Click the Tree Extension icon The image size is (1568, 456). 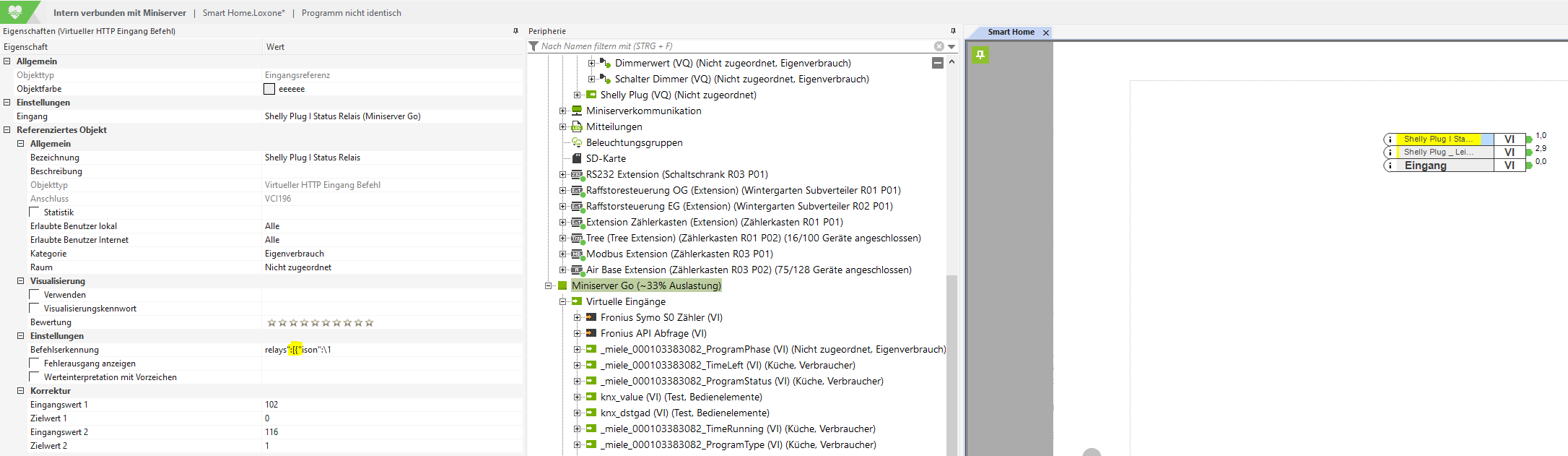(x=577, y=238)
